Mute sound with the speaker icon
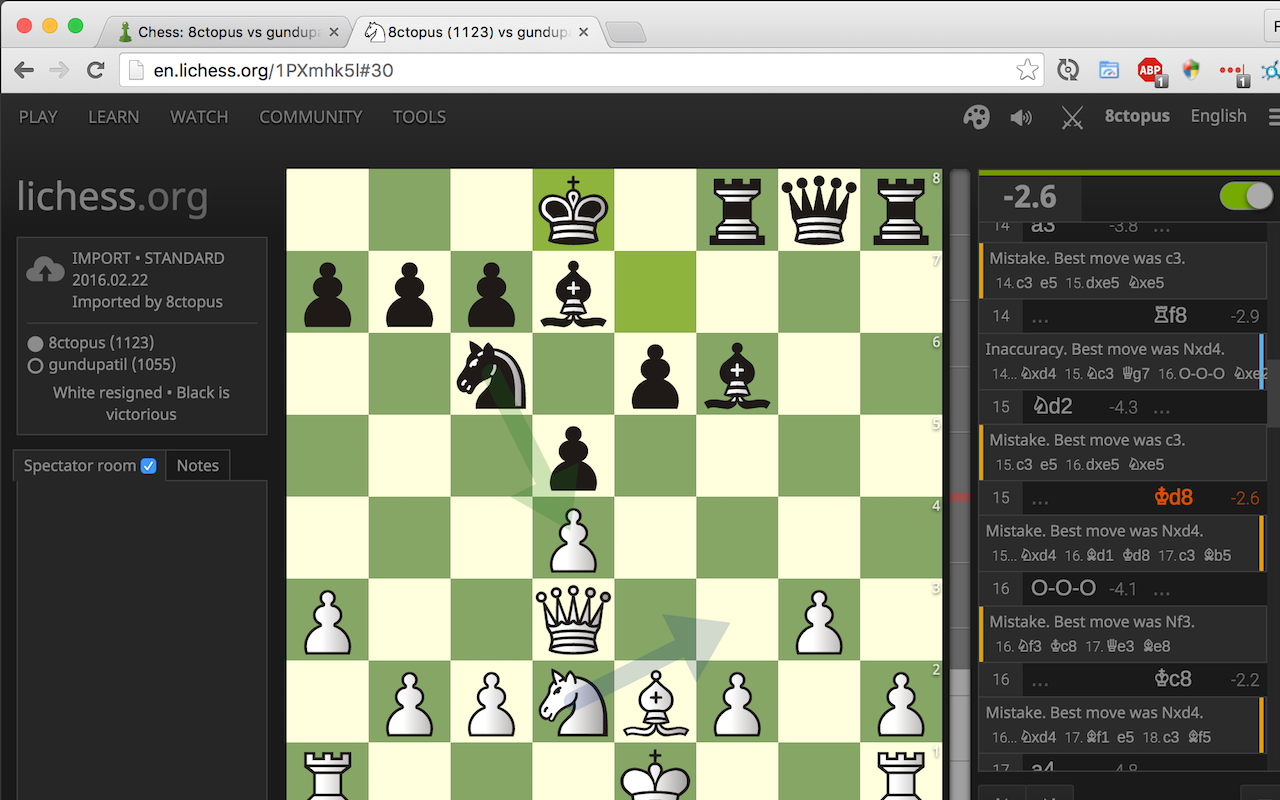 (1022, 117)
